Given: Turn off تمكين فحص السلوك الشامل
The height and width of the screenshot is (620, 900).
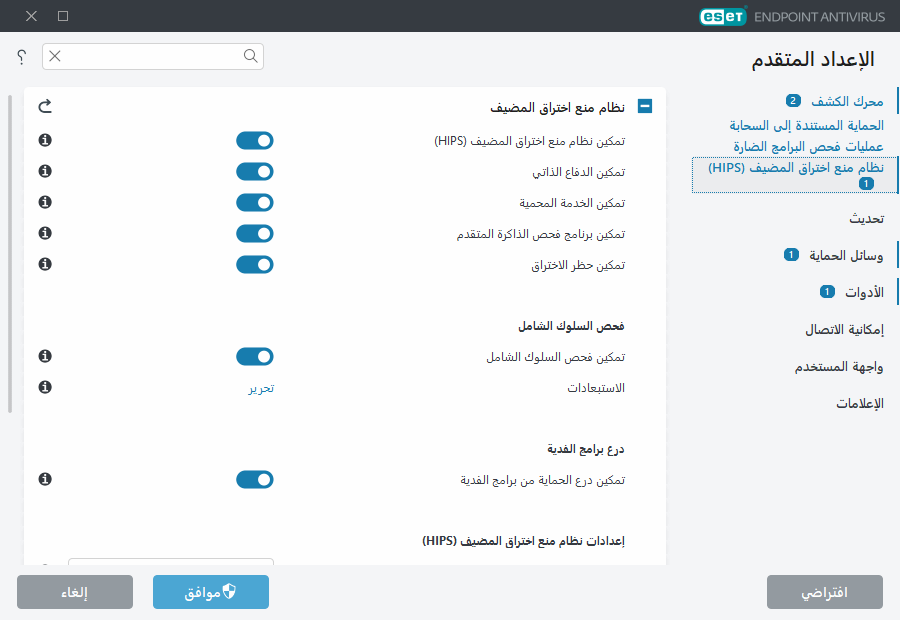Looking at the screenshot, I should point(254,357).
